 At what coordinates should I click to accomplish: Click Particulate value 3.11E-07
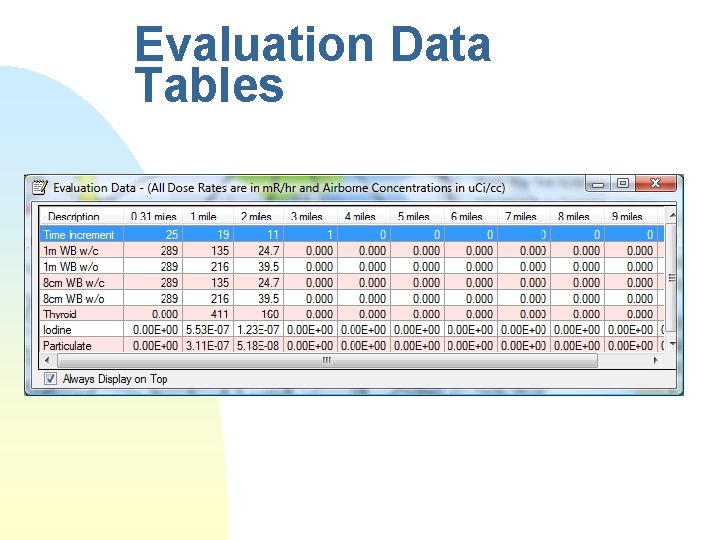tap(208, 346)
